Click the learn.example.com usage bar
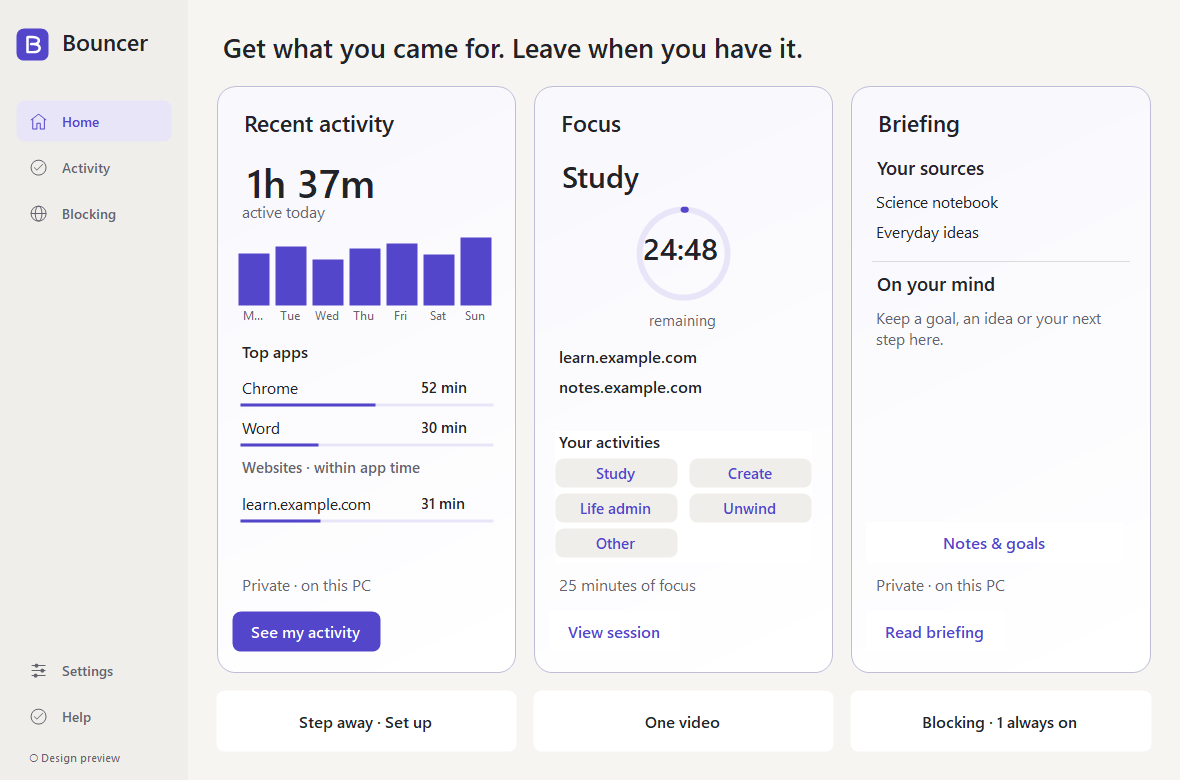 point(366,521)
